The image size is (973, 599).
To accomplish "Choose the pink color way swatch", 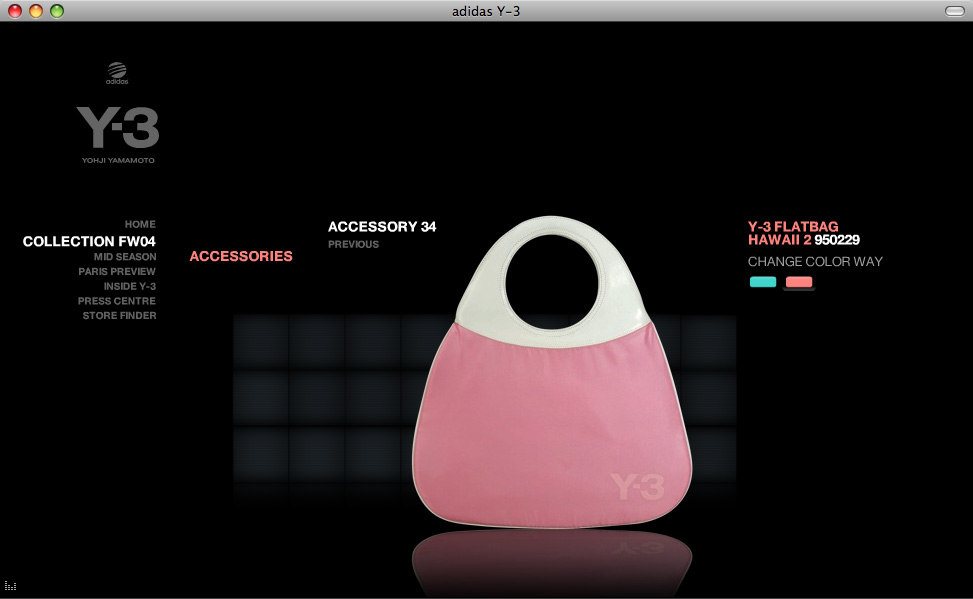I will [799, 282].
